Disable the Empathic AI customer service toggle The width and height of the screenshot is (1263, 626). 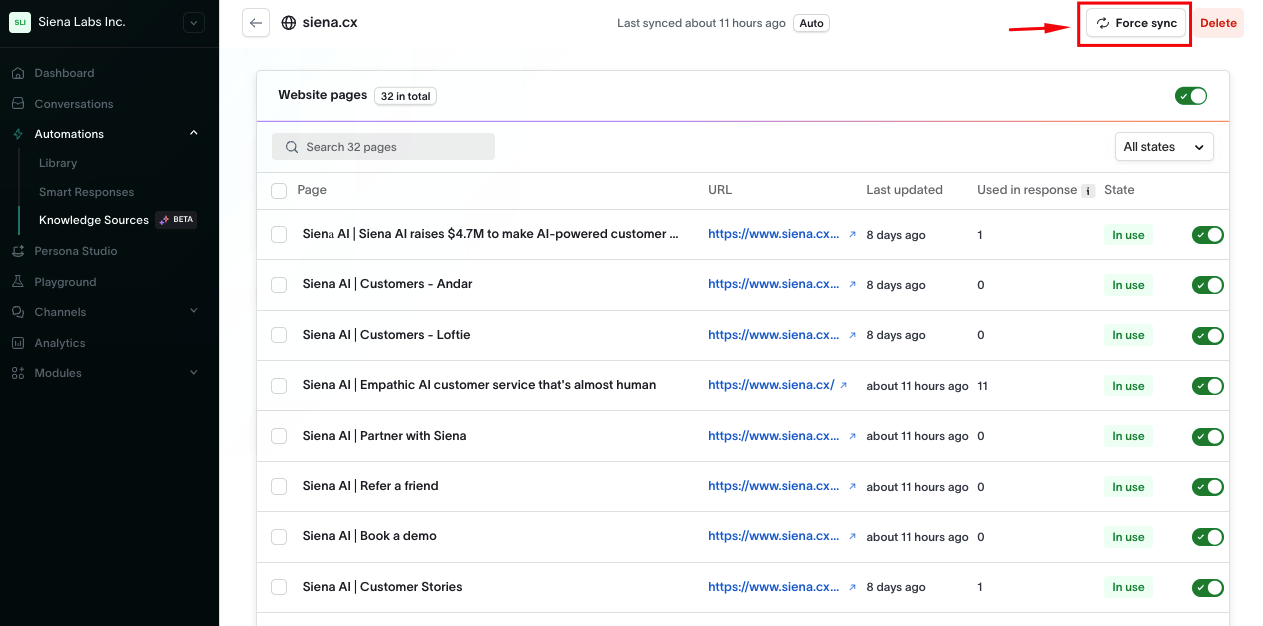point(1208,386)
